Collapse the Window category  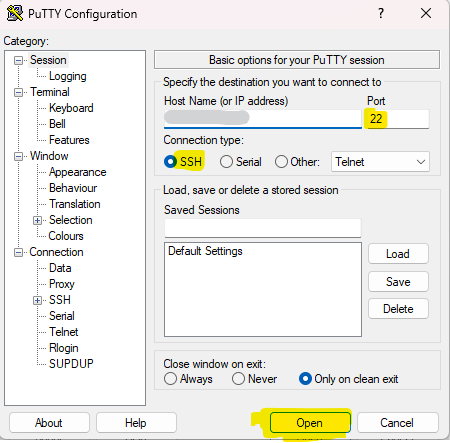pos(18,156)
